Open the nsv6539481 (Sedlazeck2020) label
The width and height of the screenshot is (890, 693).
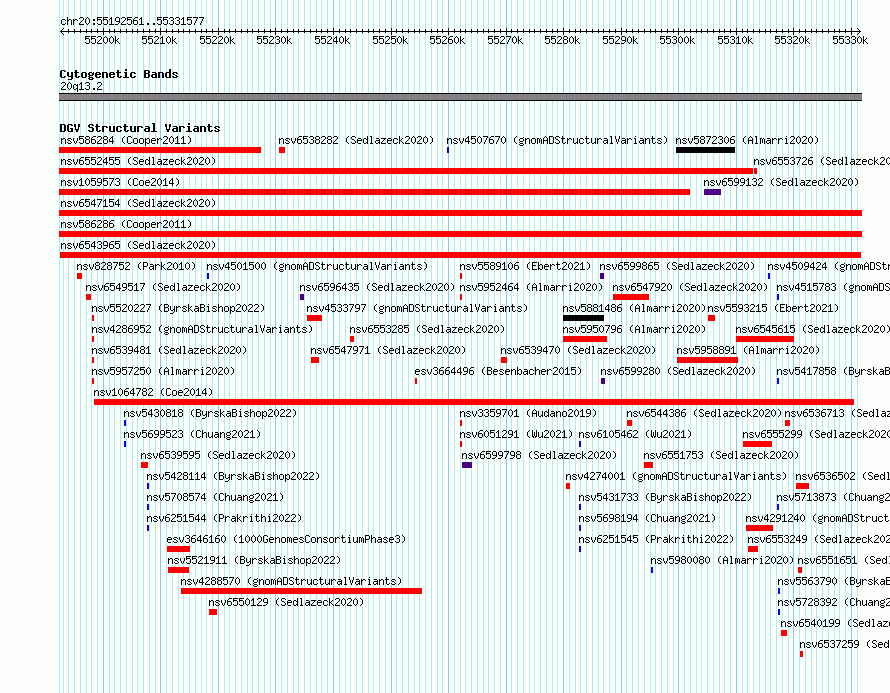point(169,350)
